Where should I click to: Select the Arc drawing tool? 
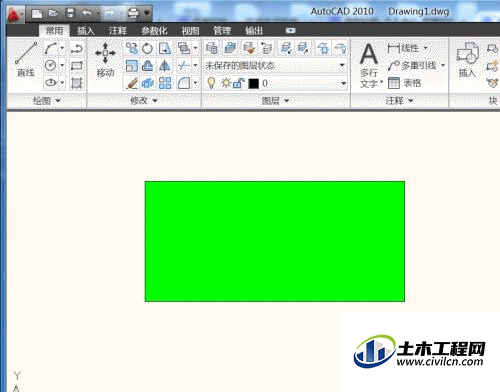(50, 48)
